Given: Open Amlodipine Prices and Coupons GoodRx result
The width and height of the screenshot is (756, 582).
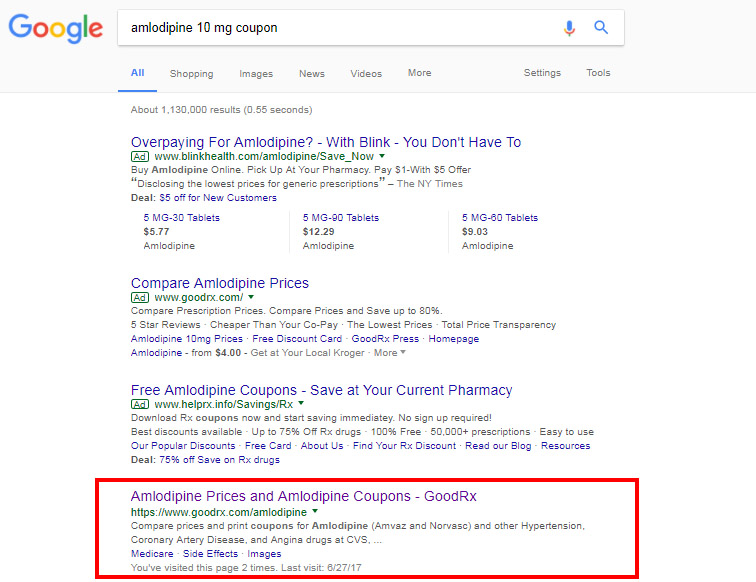Looking at the screenshot, I should [x=304, y=496].
